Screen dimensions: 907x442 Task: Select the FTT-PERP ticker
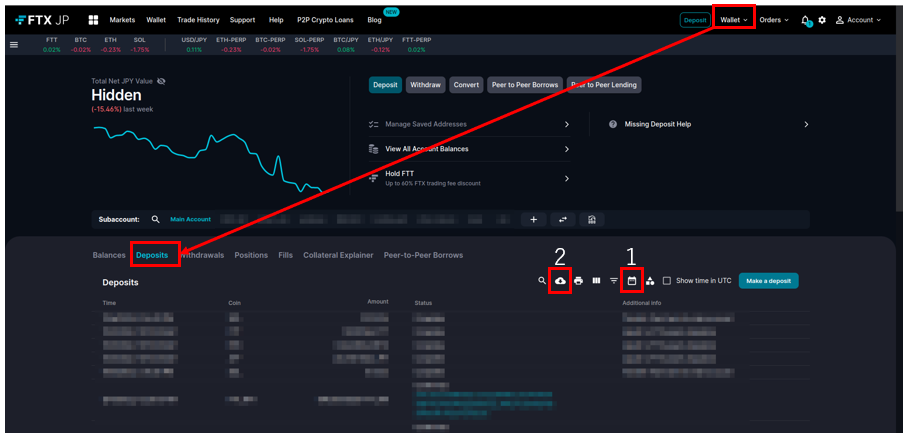point(416,45)
